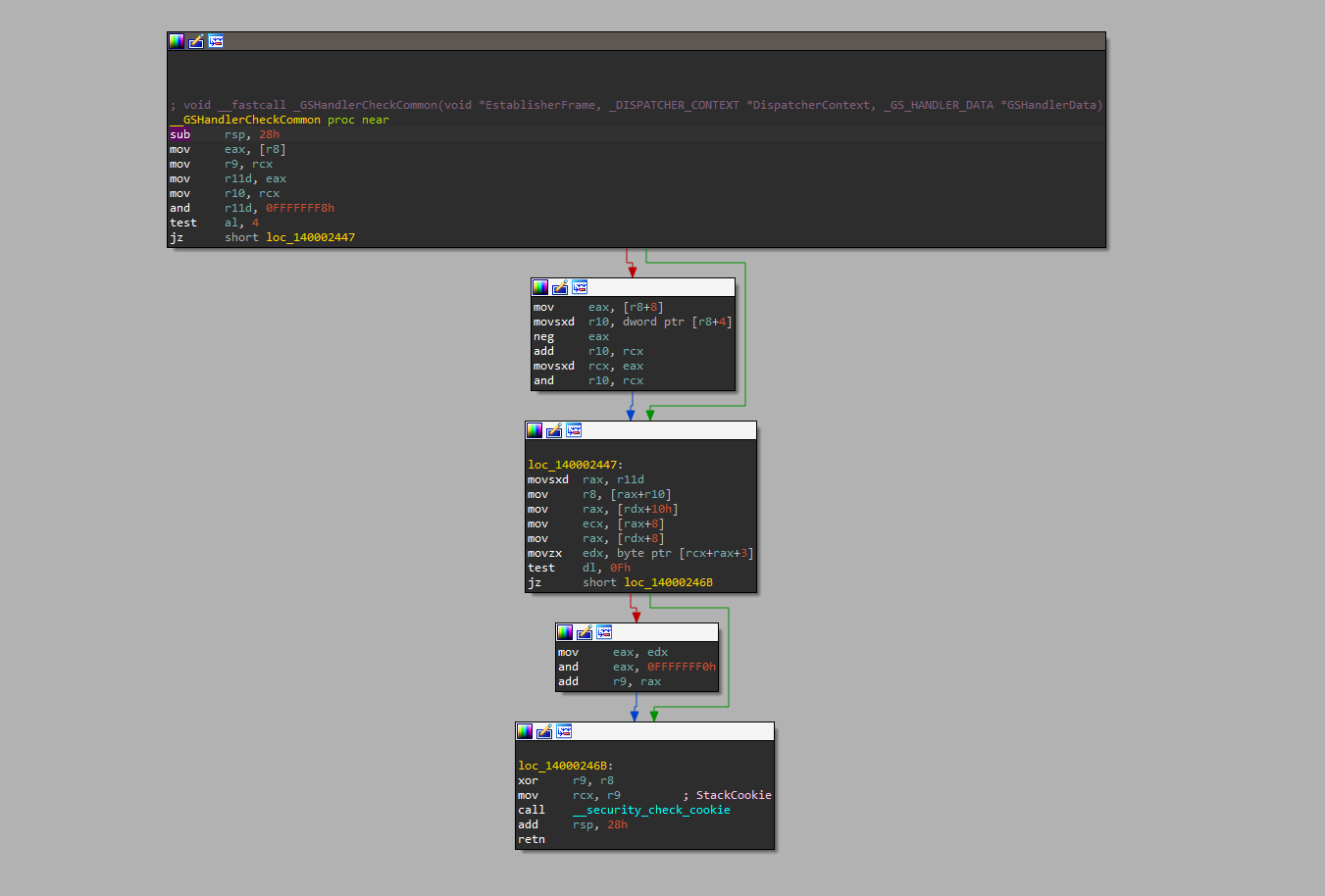Select 'and eax, 0FFFFFFF0h' instruction

click(x=637, y=667)
